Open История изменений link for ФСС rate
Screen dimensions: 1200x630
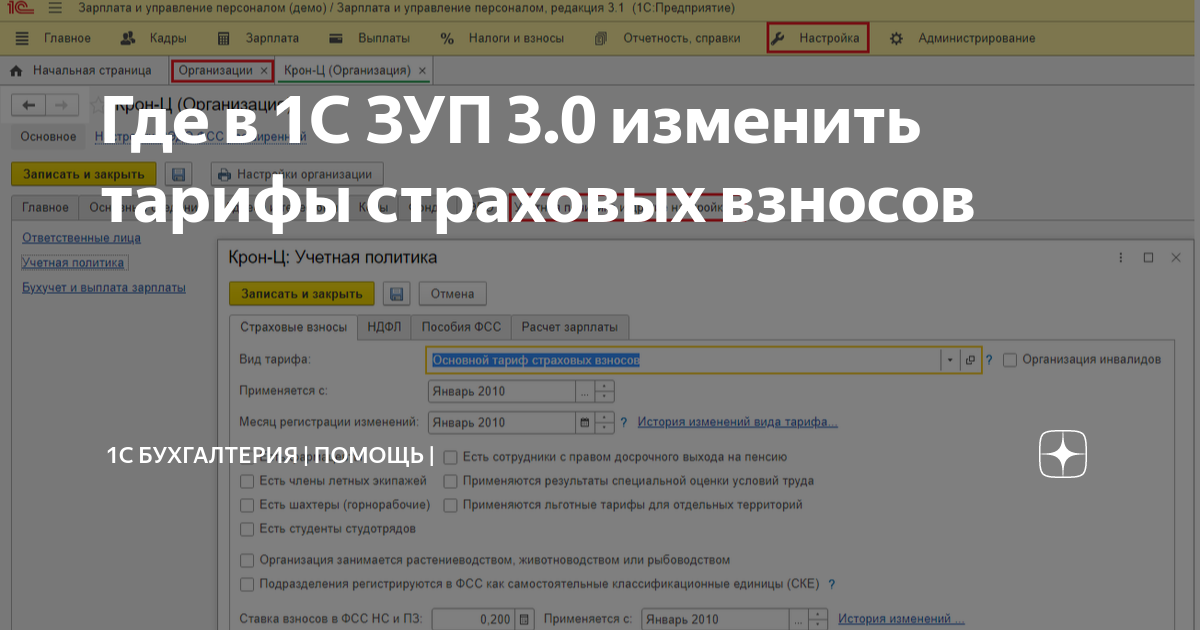(901, 619)
